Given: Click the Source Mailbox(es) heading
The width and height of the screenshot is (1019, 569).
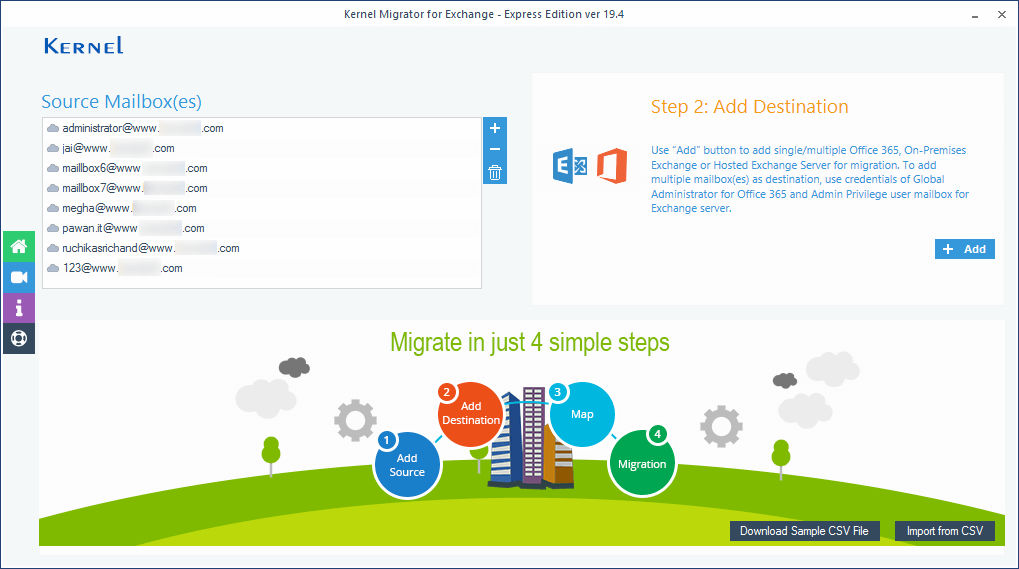Looking at the screenshot, I should click(122, 102).
